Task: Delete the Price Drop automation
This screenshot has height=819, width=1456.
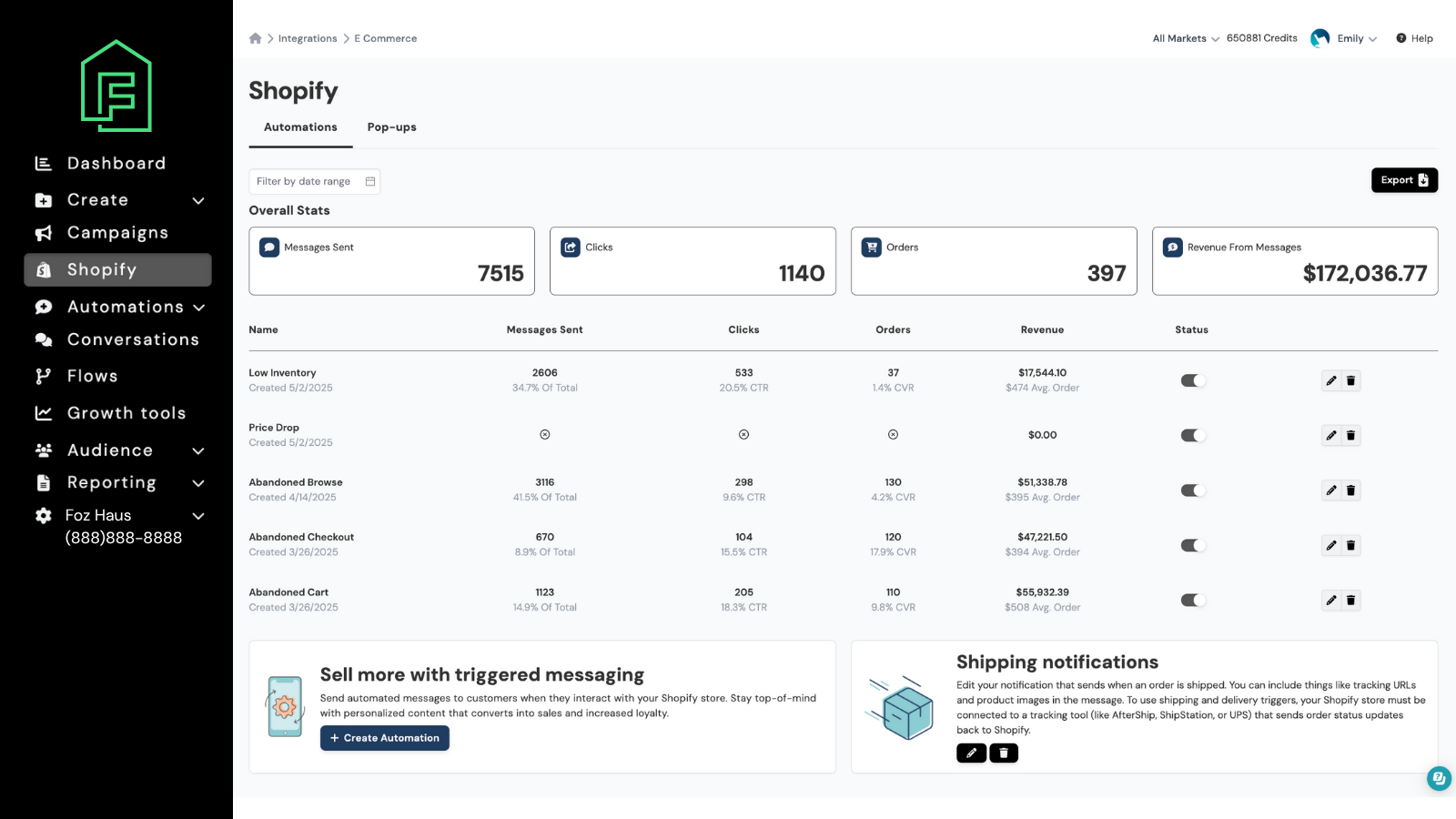Action: [x=1350, y=436]
